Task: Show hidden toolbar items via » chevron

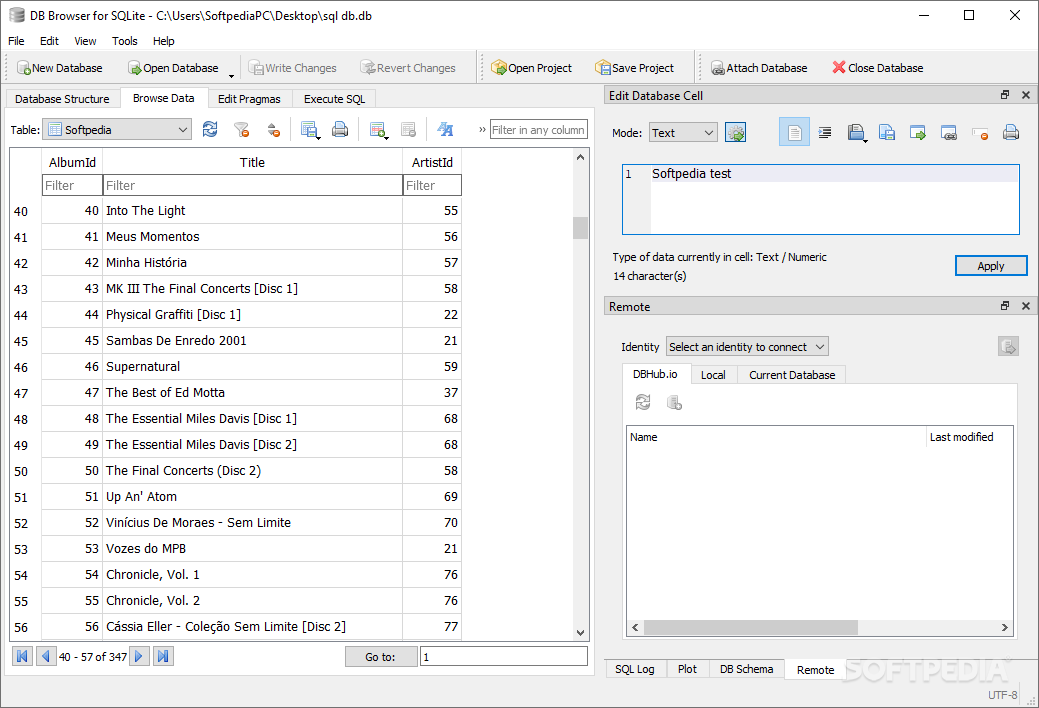Action: 482,129
